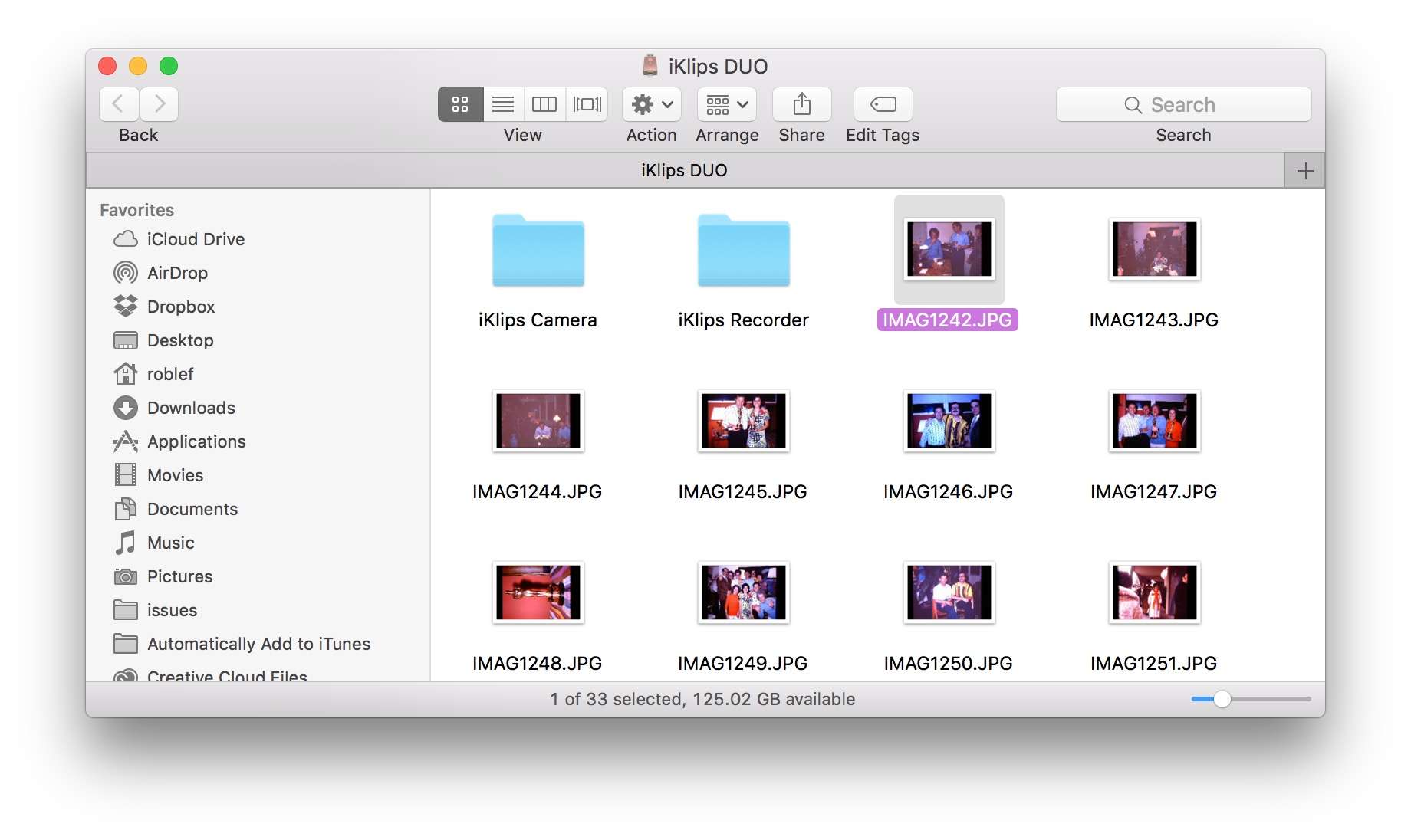The image size is (1411, 840).
Task: Open AirDrop in the sidebar
Action: (177, 273)
